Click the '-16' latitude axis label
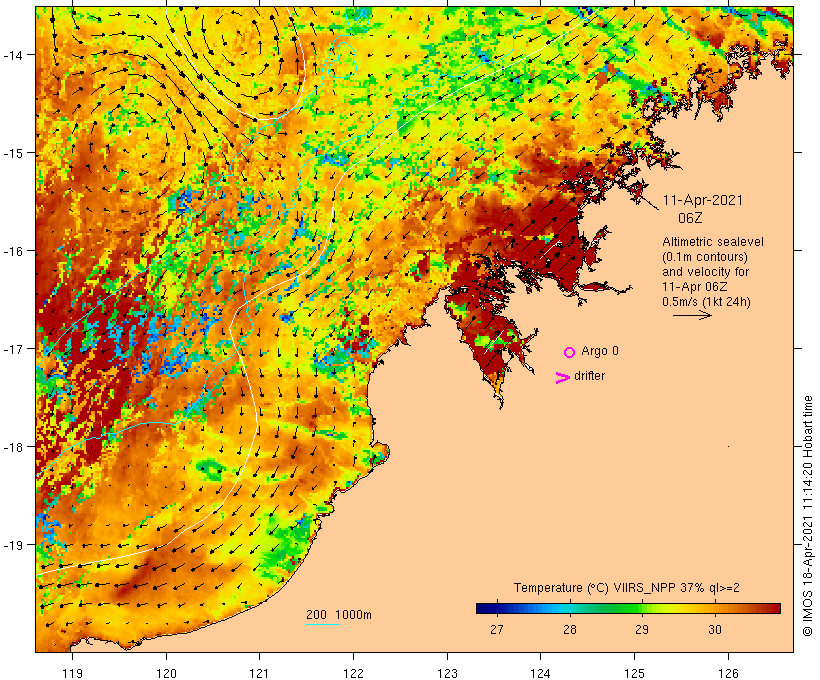The width and height of the screenshot is (820, 680). coord(13,251)
